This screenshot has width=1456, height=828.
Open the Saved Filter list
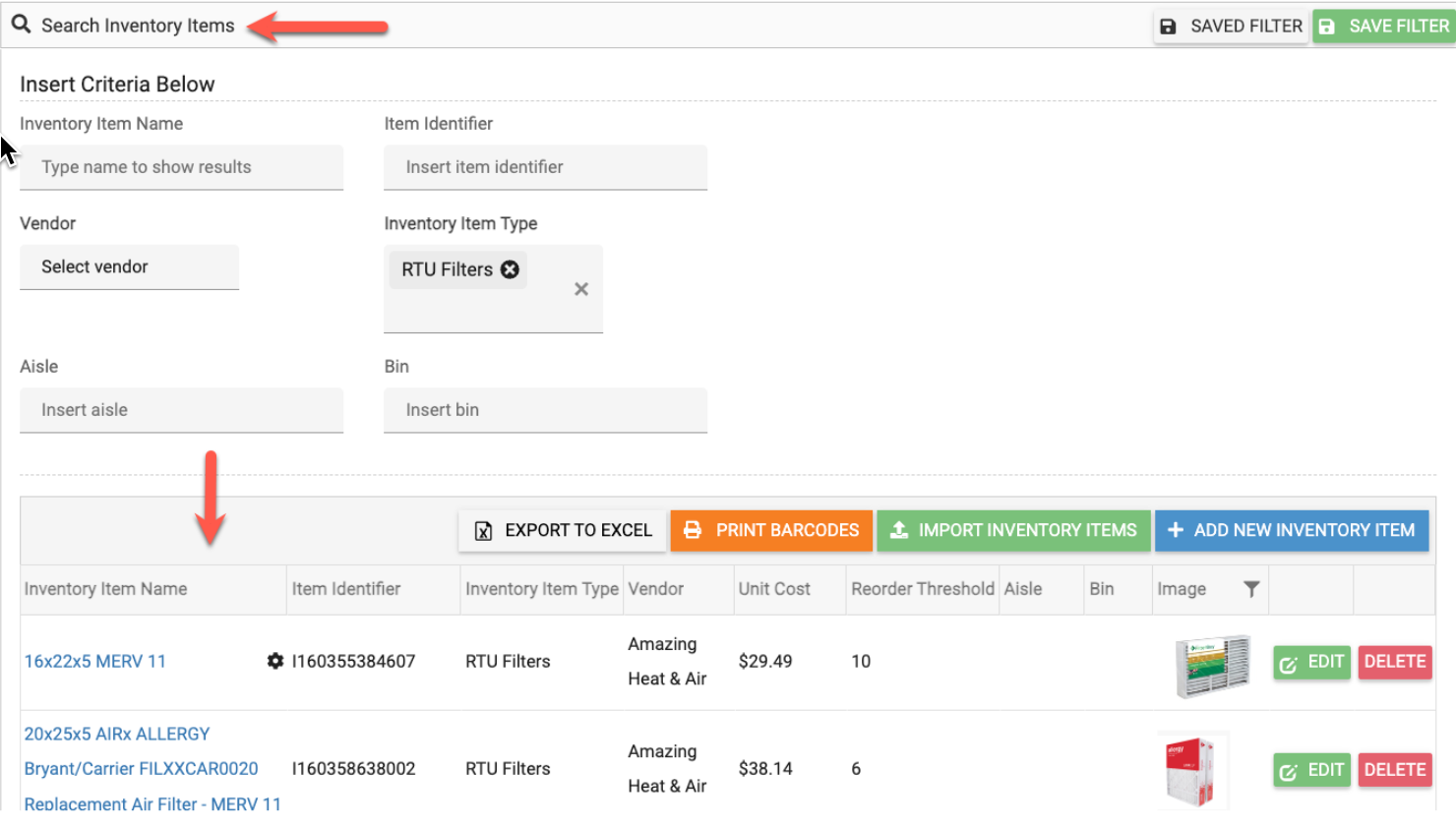[1231, 27]
